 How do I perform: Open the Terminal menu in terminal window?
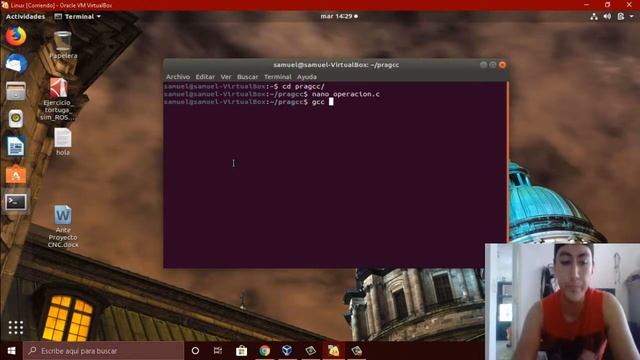[x=278, y=77]
